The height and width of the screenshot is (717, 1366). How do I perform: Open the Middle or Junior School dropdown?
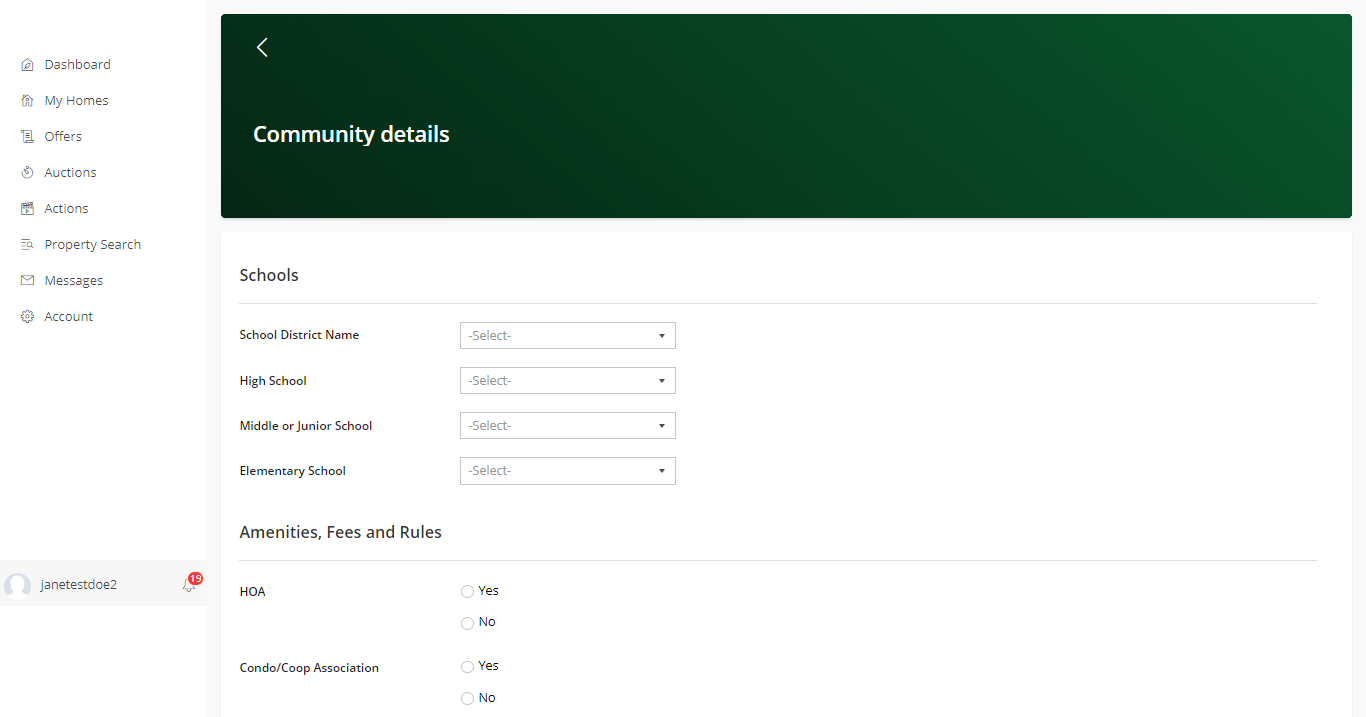click(x=568, y=426)
